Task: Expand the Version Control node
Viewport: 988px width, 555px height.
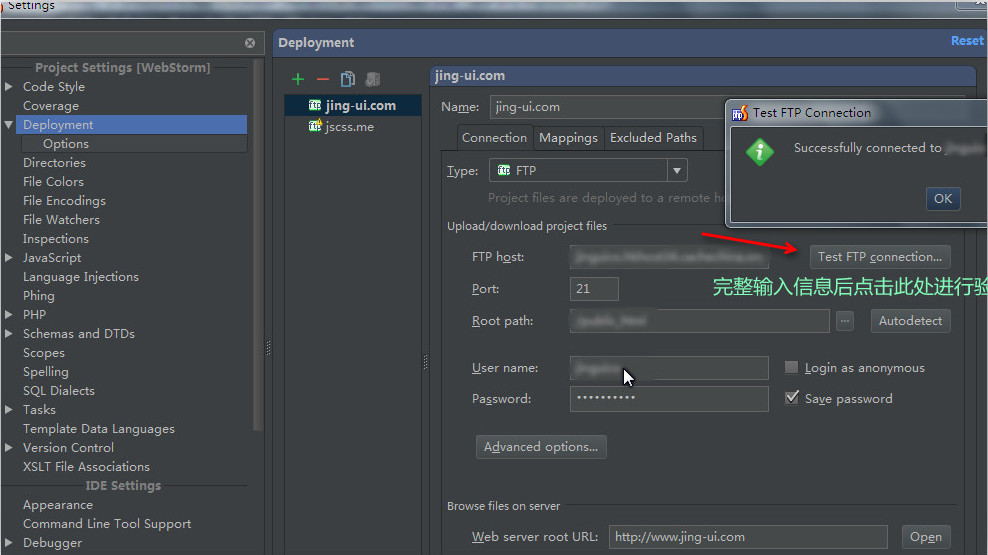Action: pyautogui.click(x=9, y=448)
